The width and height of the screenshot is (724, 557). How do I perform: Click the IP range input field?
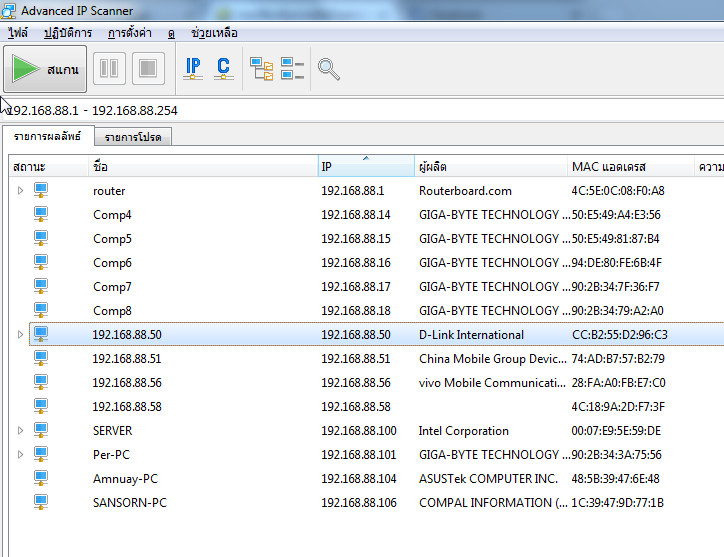(x=365, y=110)
